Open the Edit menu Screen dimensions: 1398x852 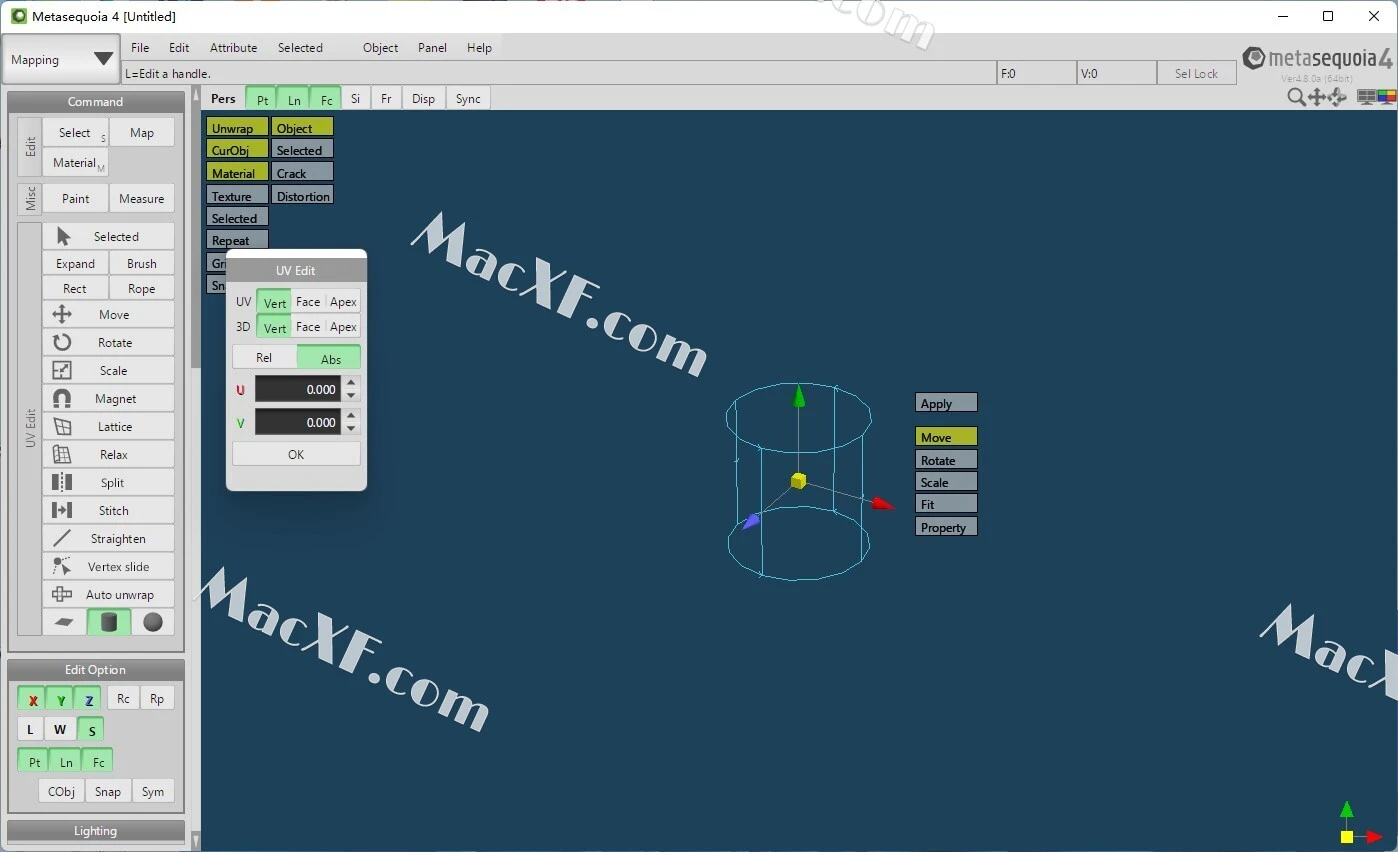[x=179, y=47]
